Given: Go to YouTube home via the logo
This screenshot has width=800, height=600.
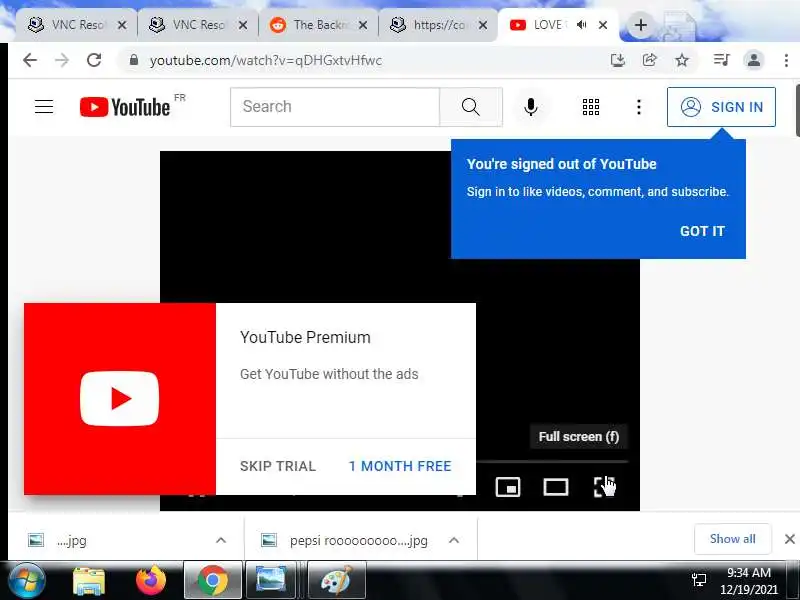Looking at the screenshot, I should (125, 107).
